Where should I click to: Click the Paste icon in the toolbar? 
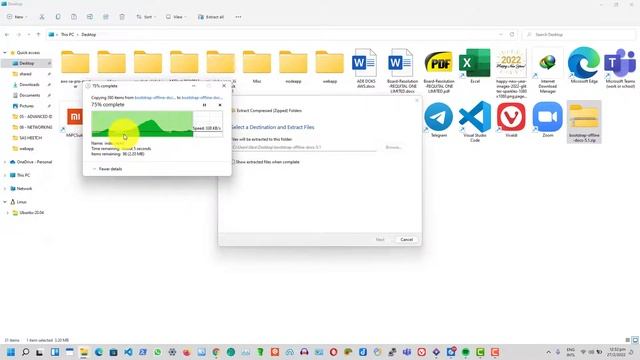[x=74, y=17]
